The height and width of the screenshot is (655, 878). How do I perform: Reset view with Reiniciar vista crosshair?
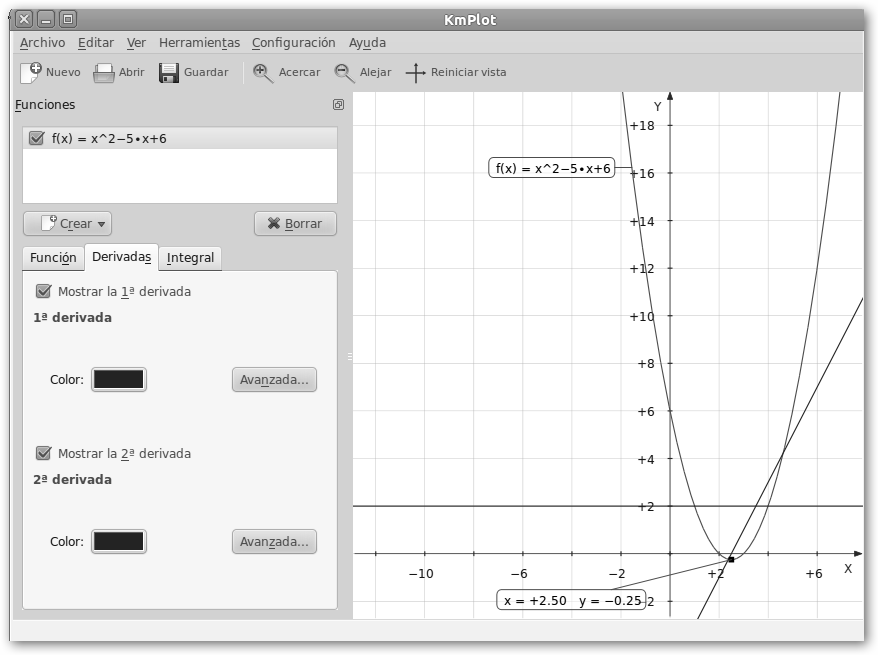pos(415,72)
